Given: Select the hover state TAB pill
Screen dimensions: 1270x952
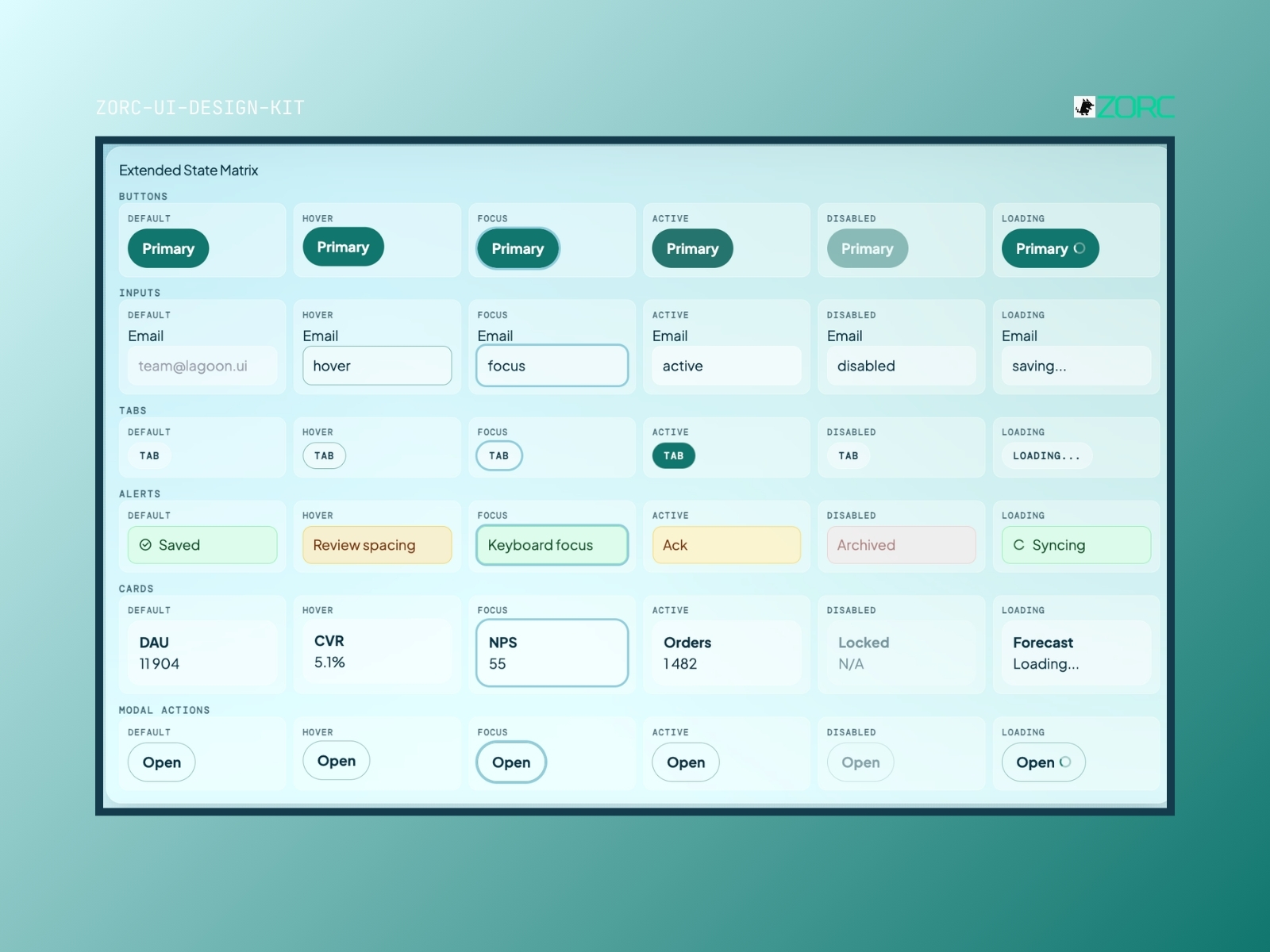Looking at the screenshot, I should 324,455.
